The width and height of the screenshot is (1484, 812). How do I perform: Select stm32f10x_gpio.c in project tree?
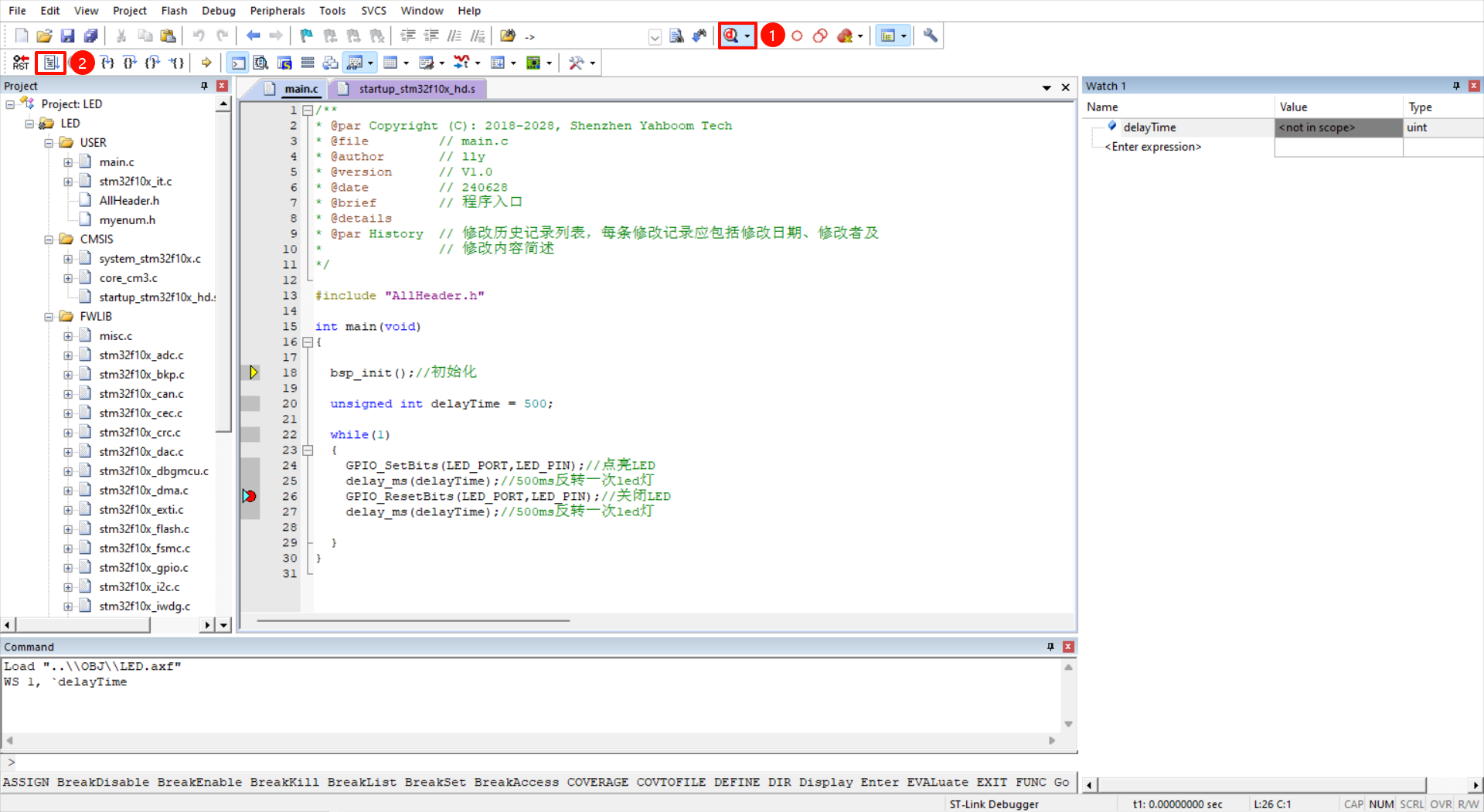coord(144,568)
